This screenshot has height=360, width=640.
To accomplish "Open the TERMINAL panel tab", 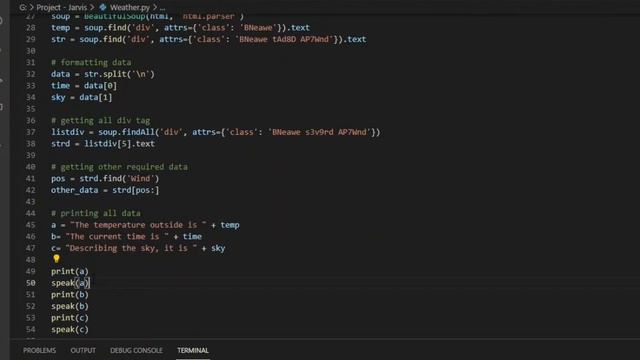I will [x=193, y=350].
